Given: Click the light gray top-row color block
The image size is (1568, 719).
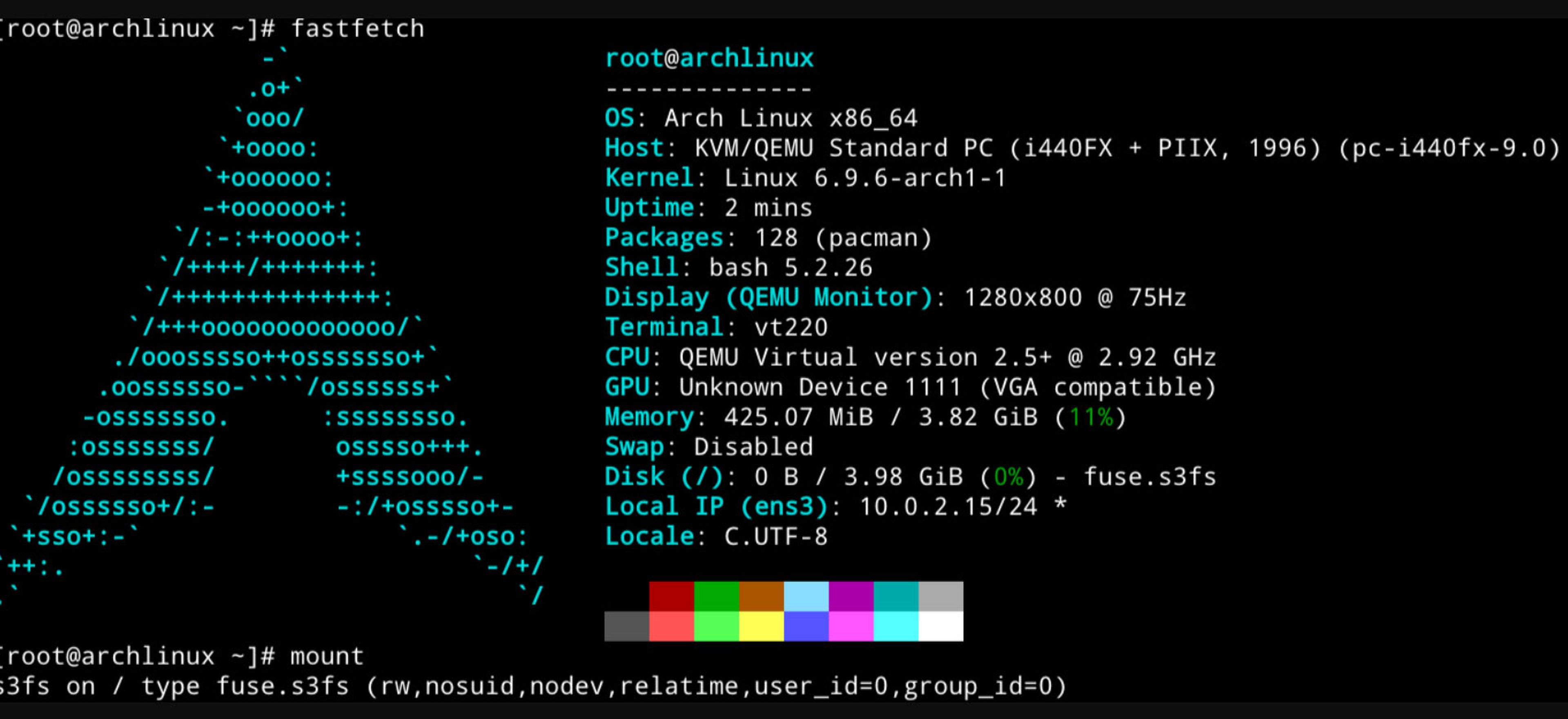Looking at the screenshot, I should [x=941, y=596].
